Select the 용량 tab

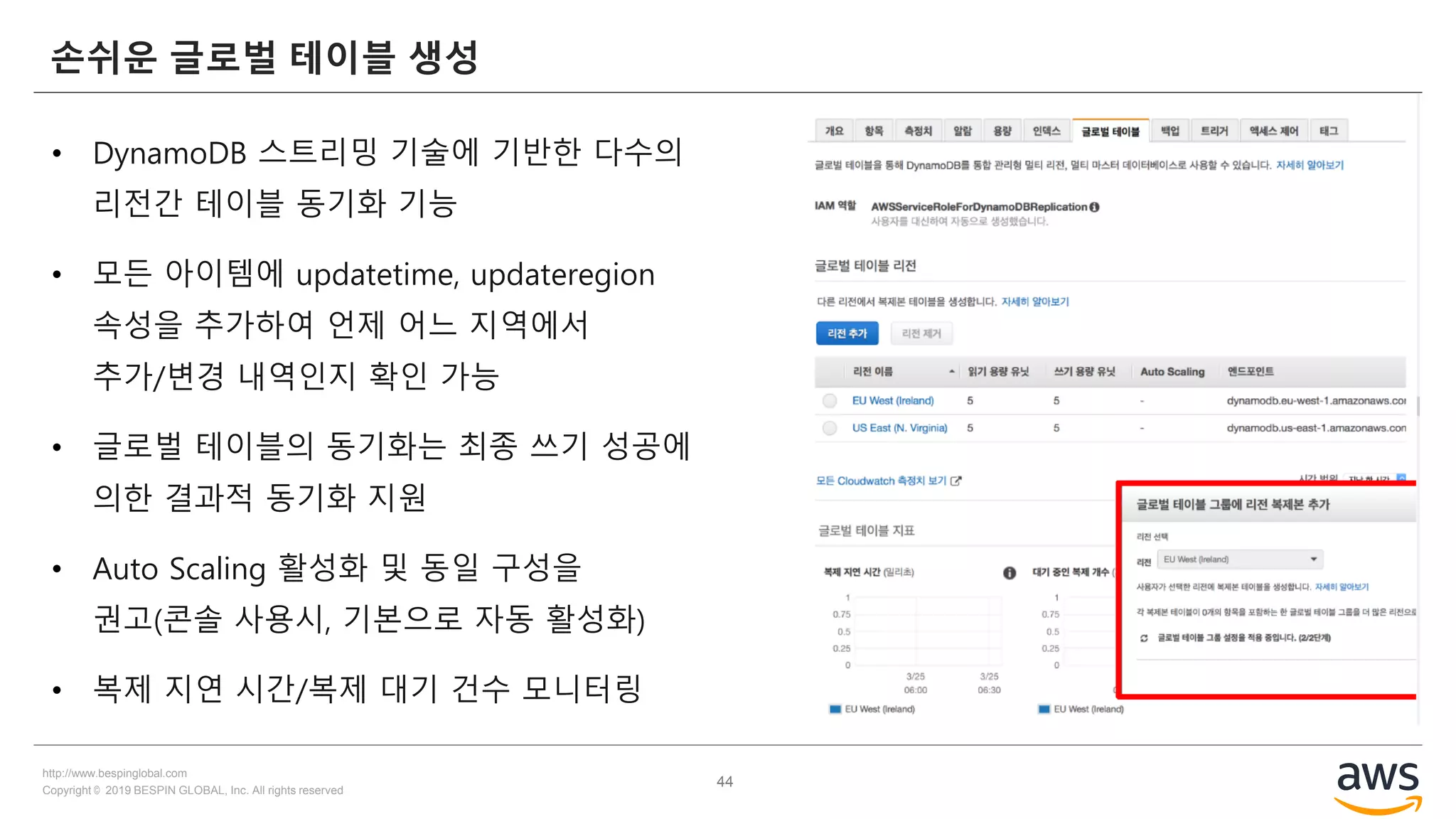click(1002, 131)
